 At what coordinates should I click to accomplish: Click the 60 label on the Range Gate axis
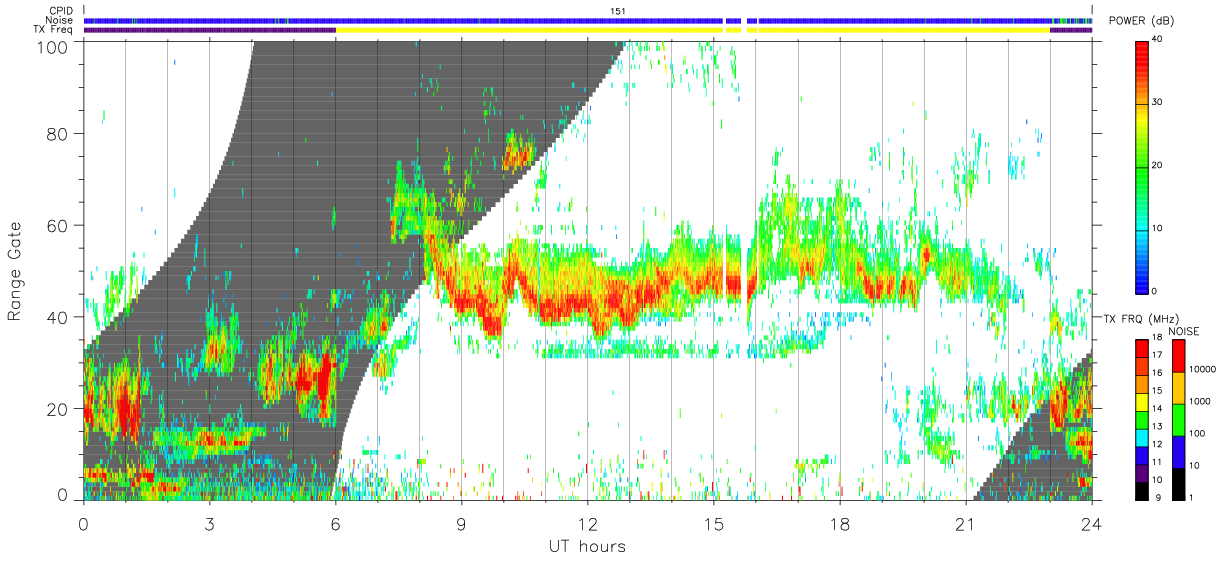tap(58, 226)
